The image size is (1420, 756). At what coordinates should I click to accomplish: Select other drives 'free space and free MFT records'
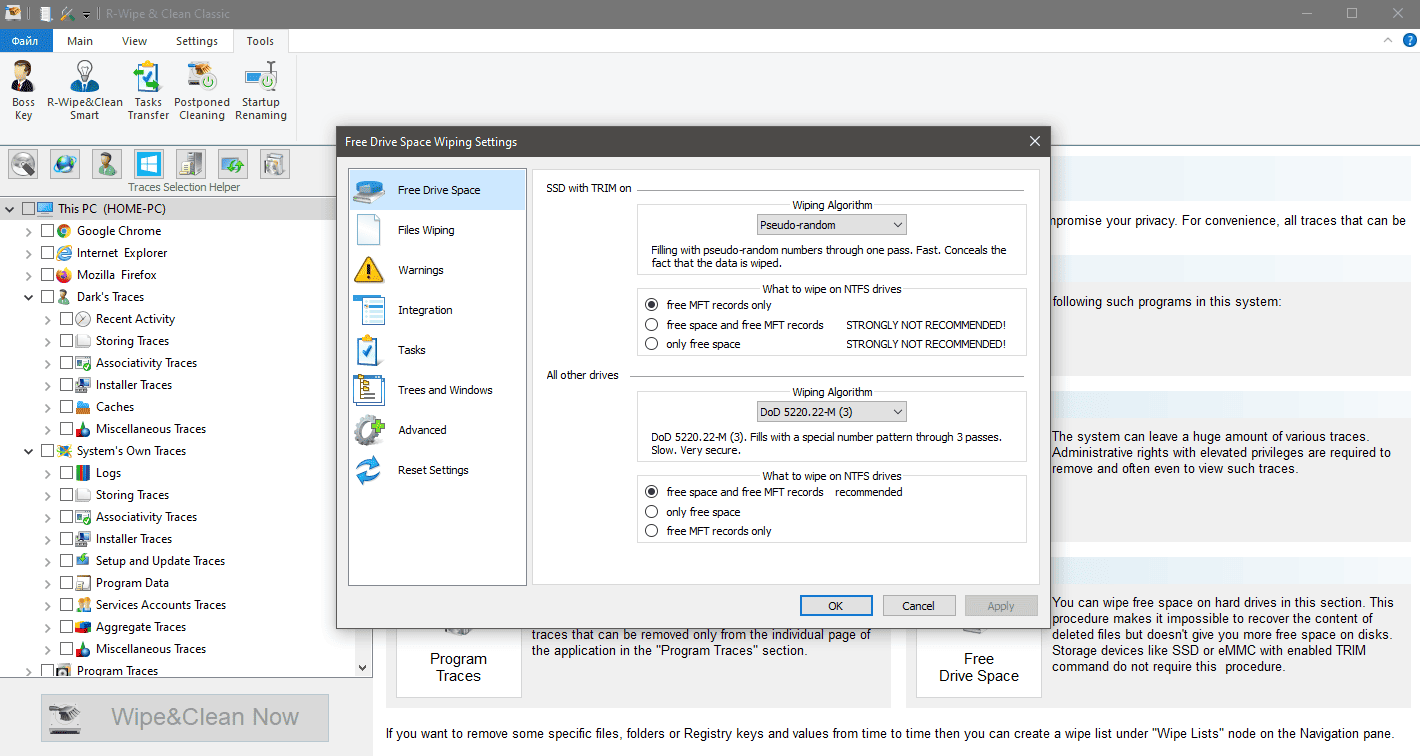(x=652, y=492)
